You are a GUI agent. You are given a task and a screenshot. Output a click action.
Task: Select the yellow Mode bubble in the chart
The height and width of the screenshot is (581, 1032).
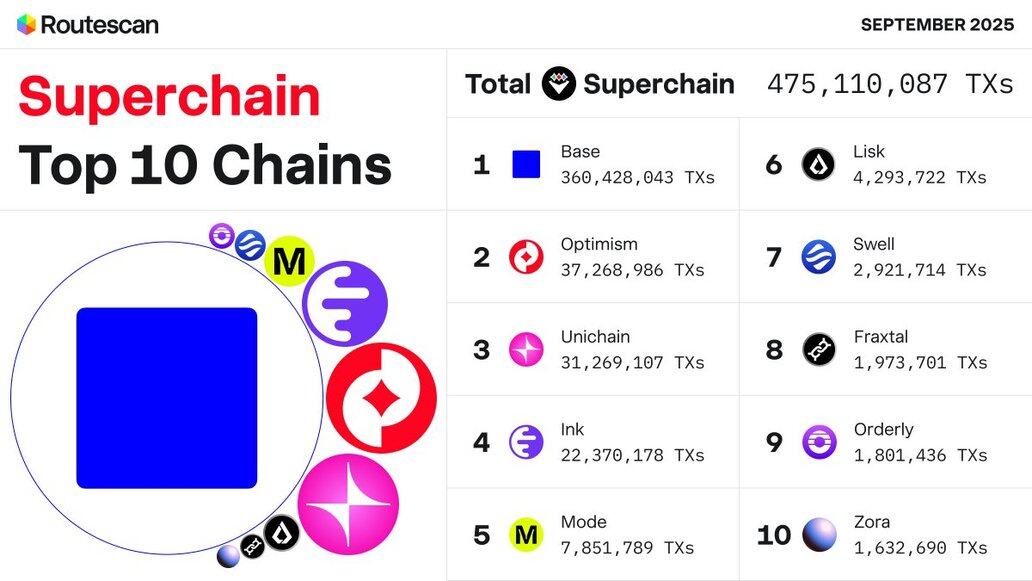[x=290, y=263]
